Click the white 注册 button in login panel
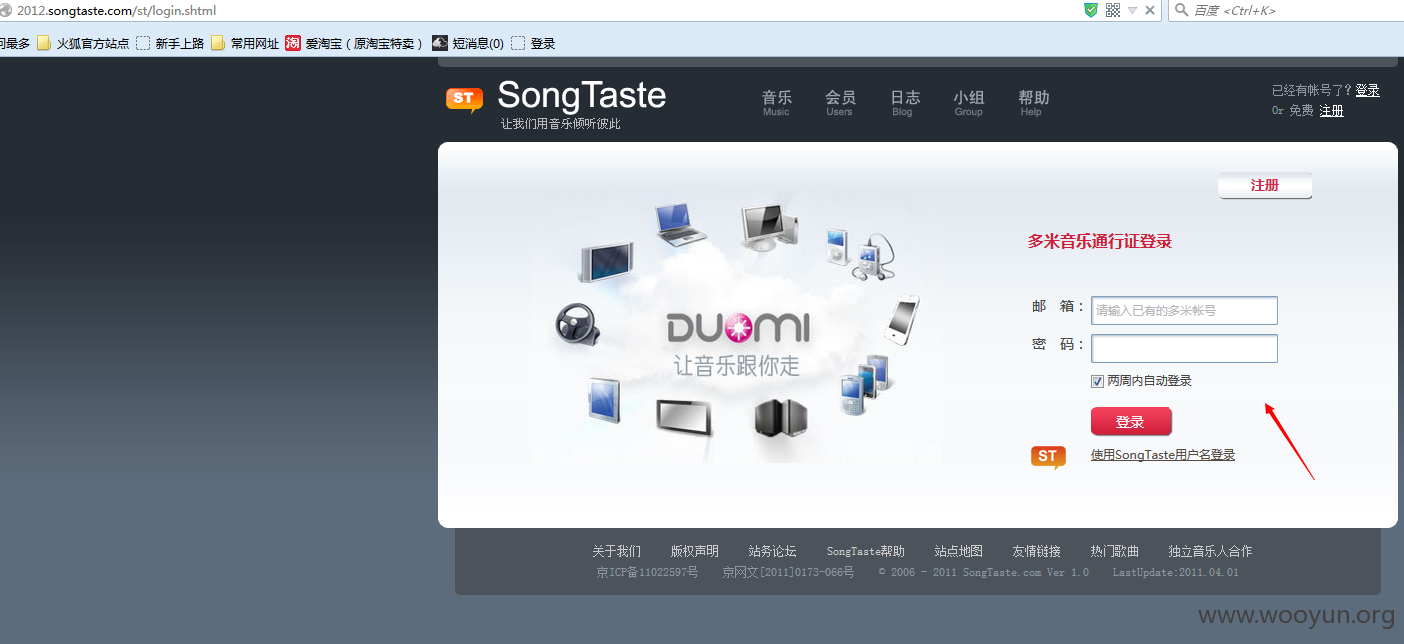The image size is (1404, 644). click(x=1265, y=185)
